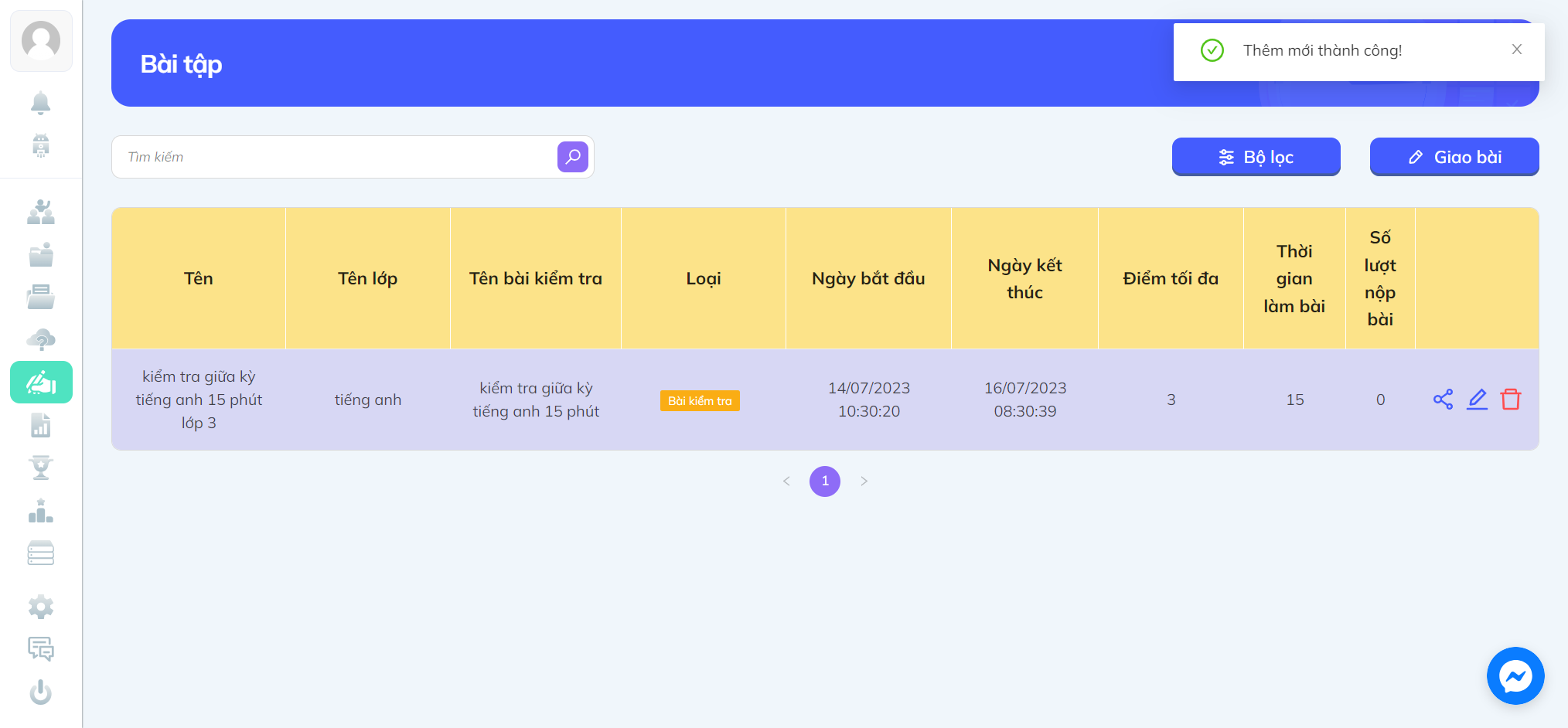Open the cloud upload sidebar icon
1568x728 pixels.
click(x=41, y=339)
